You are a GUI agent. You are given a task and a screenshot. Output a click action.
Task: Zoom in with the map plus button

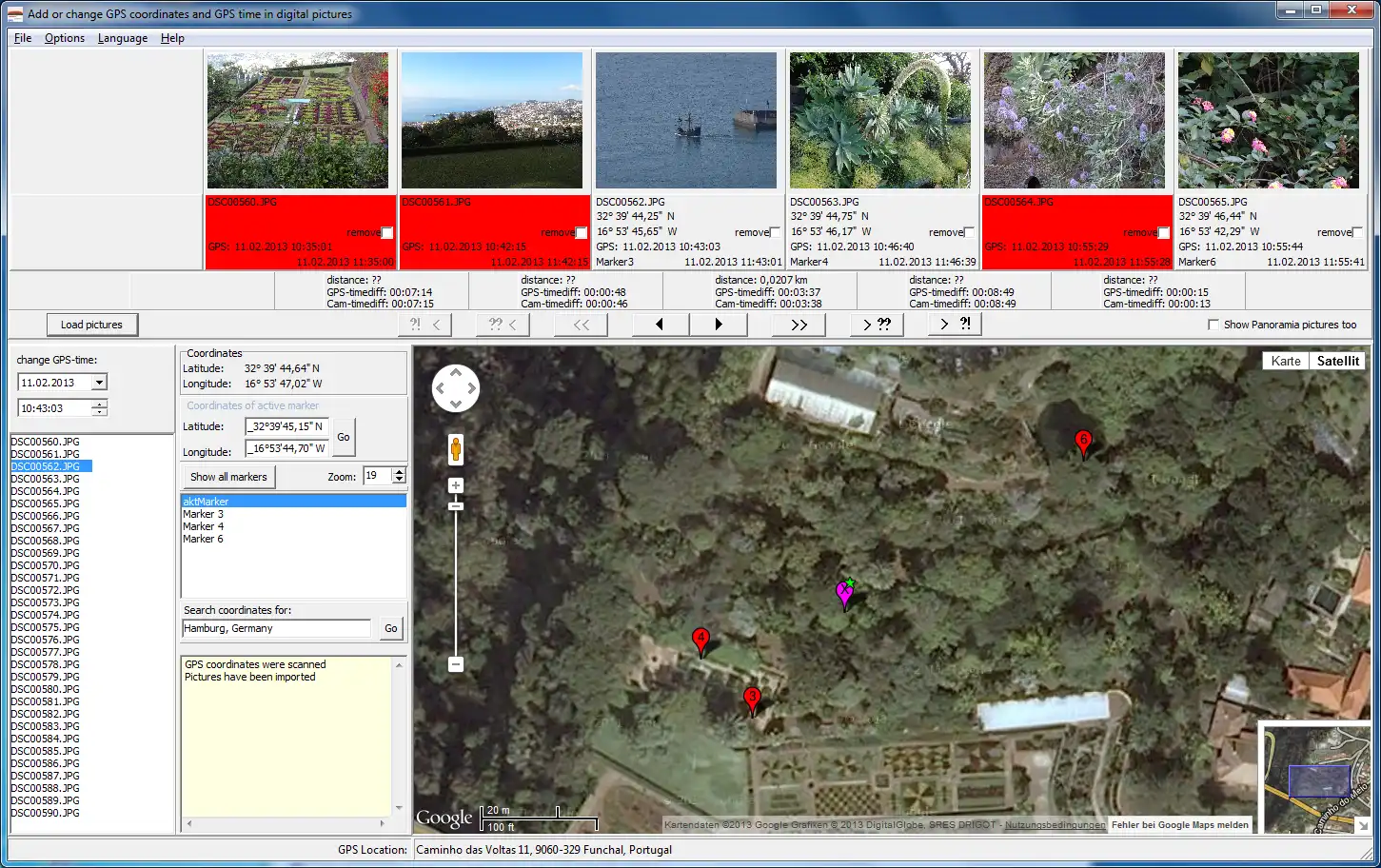(x=456, y=485)
